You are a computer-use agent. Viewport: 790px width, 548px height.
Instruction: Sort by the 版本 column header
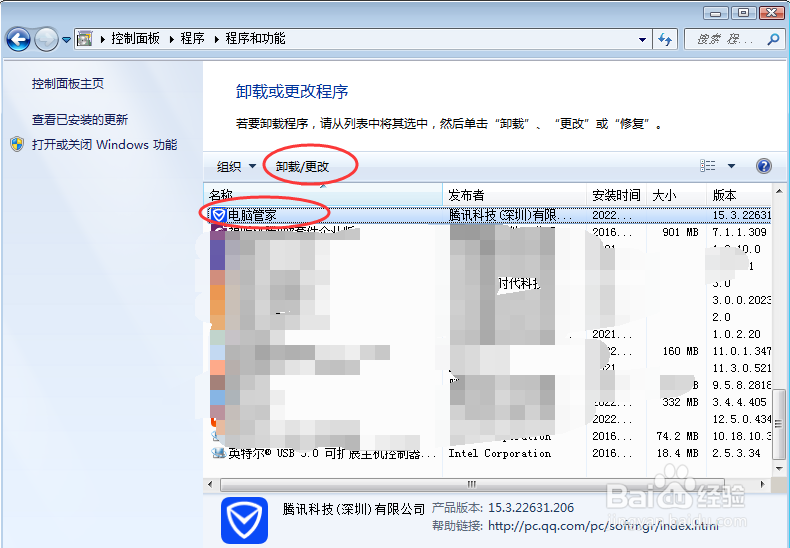(x=739, y=195)
